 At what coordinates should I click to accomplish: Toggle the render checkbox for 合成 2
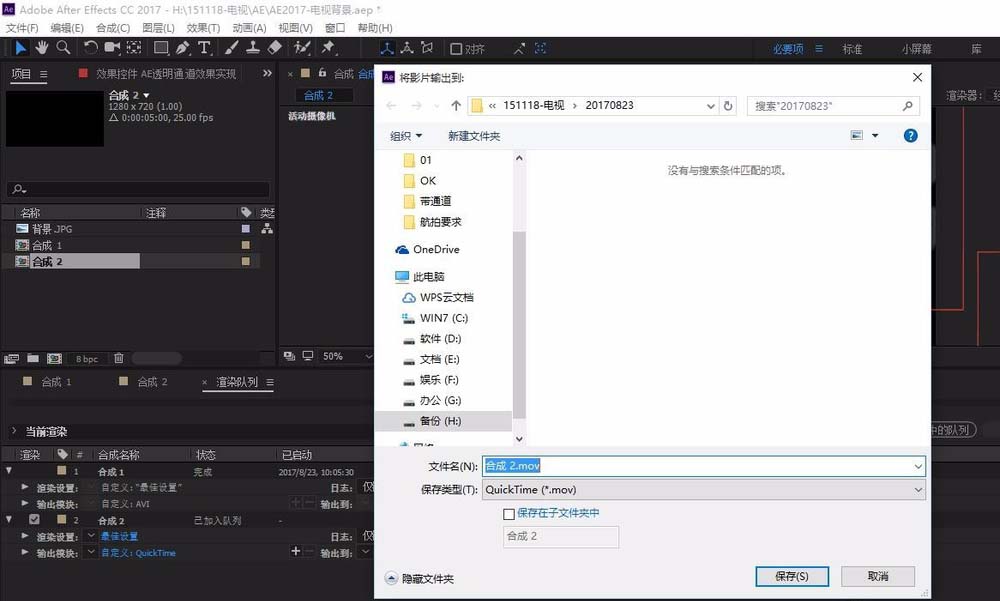35,518
